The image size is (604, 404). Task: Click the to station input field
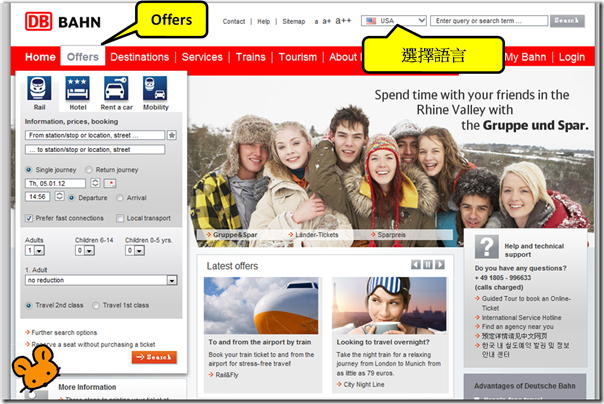[x=95, y=149]
